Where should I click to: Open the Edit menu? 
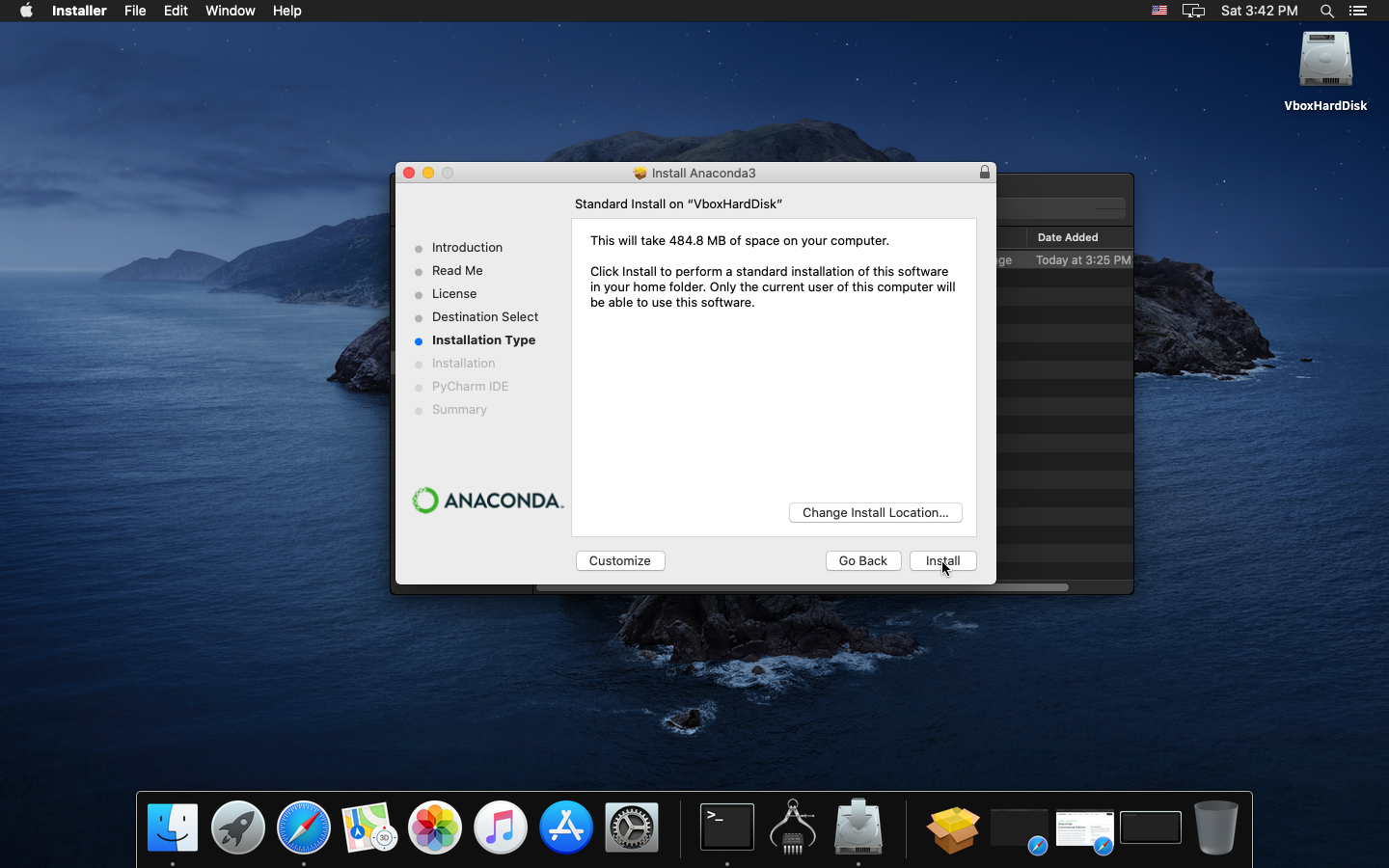click(176, 11)
